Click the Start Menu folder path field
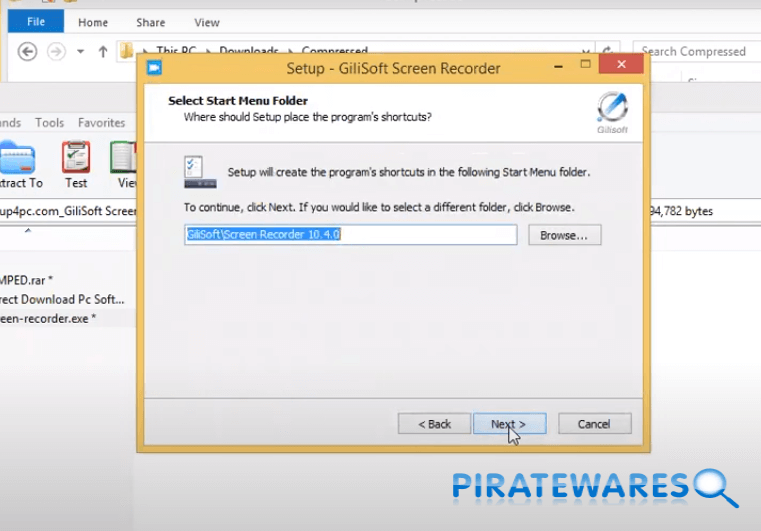The image size is (761, 531). [x=350, y=235]
